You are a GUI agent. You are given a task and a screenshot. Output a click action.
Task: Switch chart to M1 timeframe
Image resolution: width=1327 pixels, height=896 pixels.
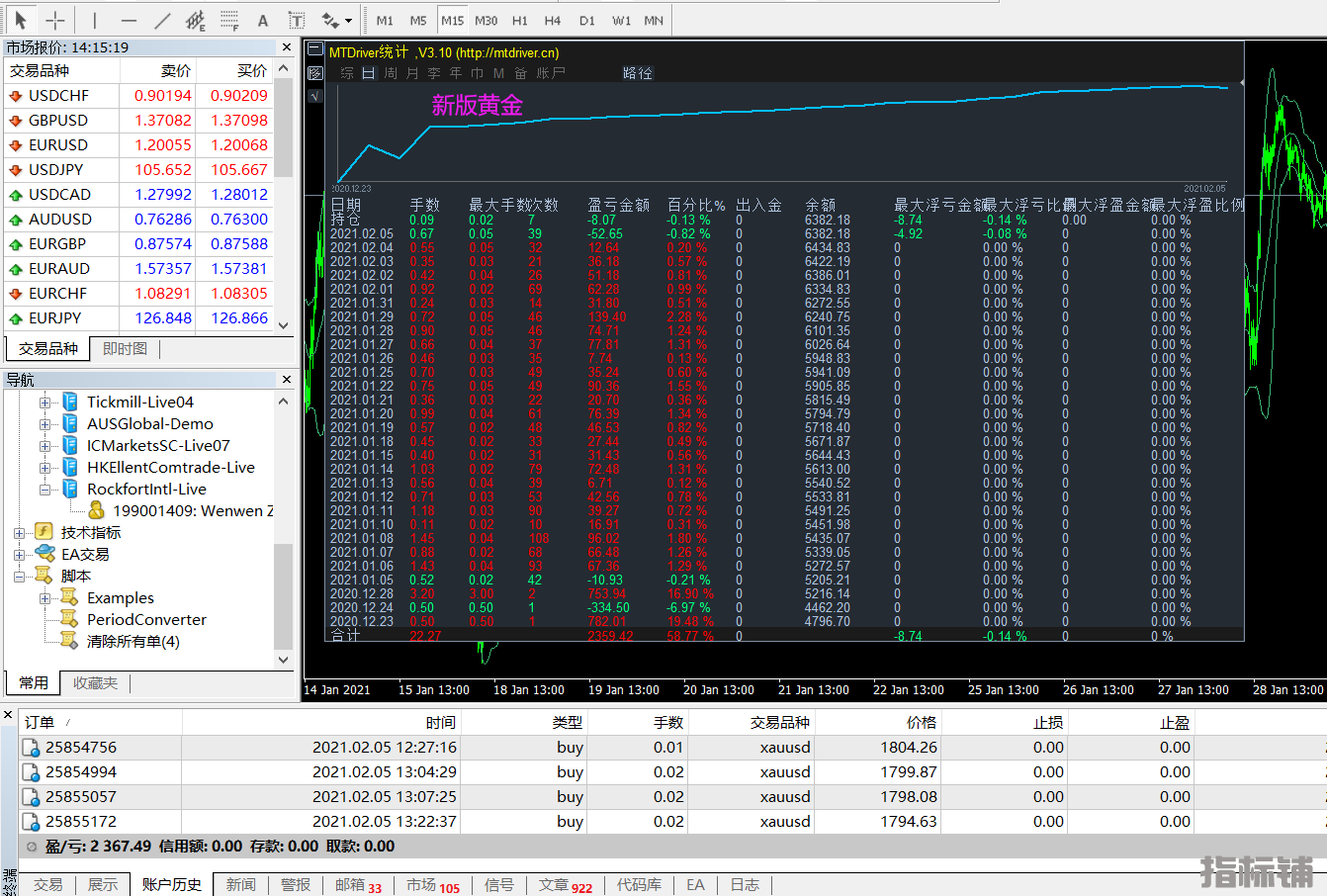point(385,20)
